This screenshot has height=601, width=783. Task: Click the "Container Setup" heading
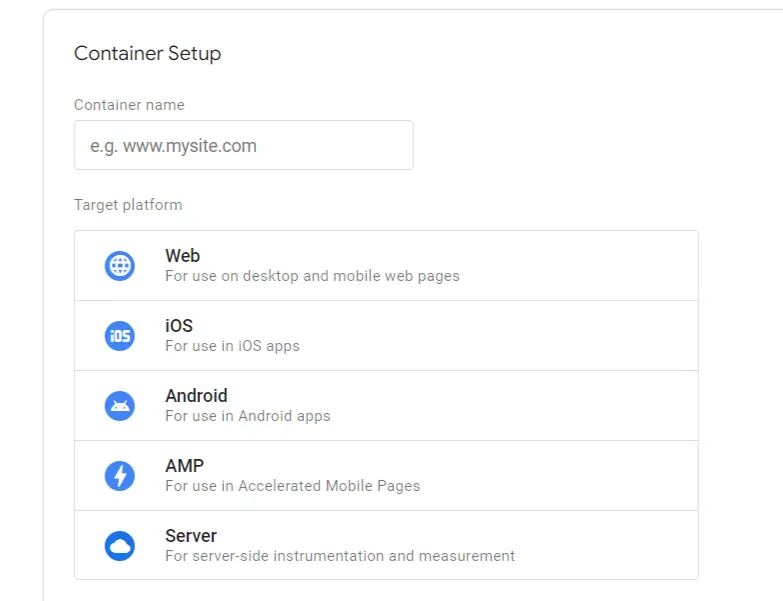(x=148, y=53)
